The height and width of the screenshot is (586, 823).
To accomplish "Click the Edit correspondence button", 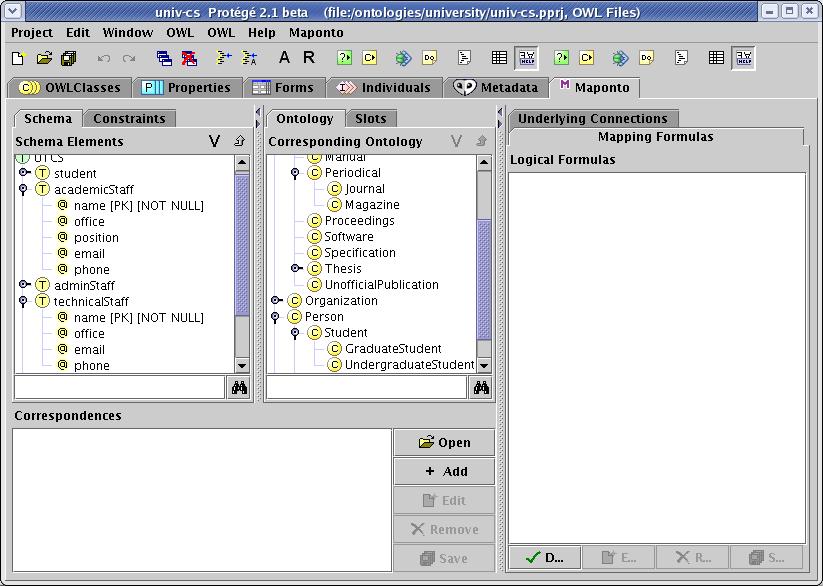I will click(x=444, y=500).
